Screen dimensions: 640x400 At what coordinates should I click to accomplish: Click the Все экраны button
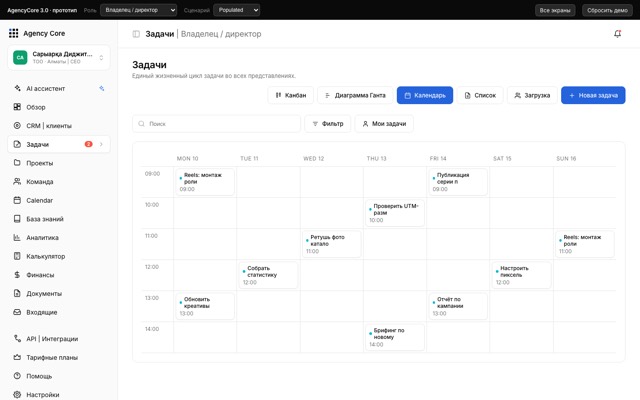555,10
